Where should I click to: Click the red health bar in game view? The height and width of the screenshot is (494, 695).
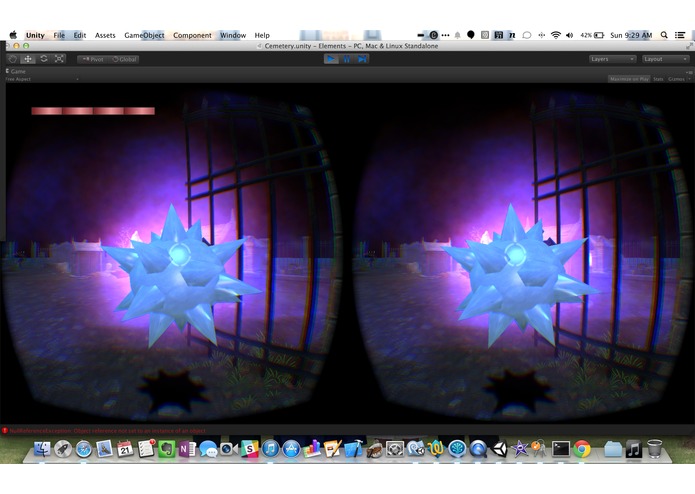click(93, 111)
